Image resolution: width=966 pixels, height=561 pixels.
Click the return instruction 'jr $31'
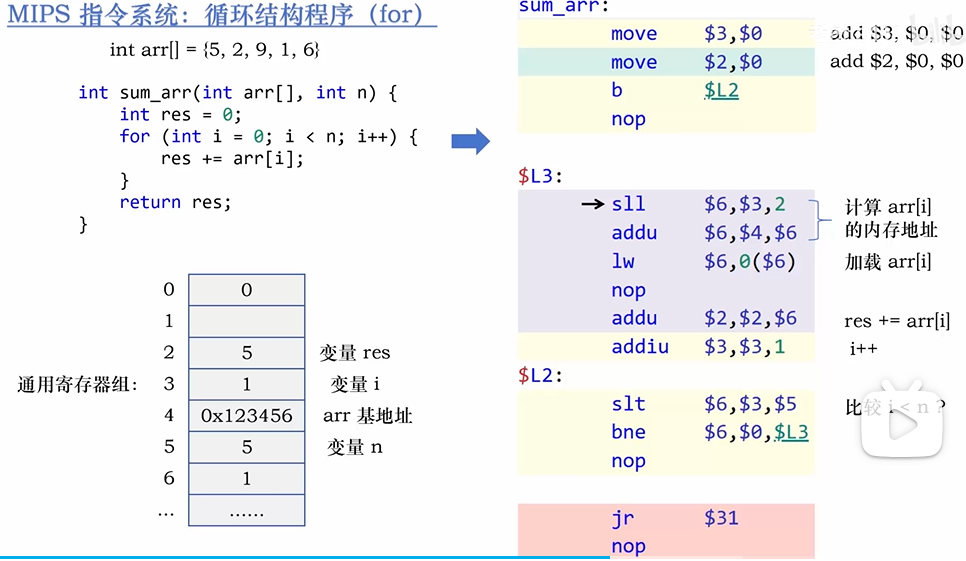coord(675,518)
